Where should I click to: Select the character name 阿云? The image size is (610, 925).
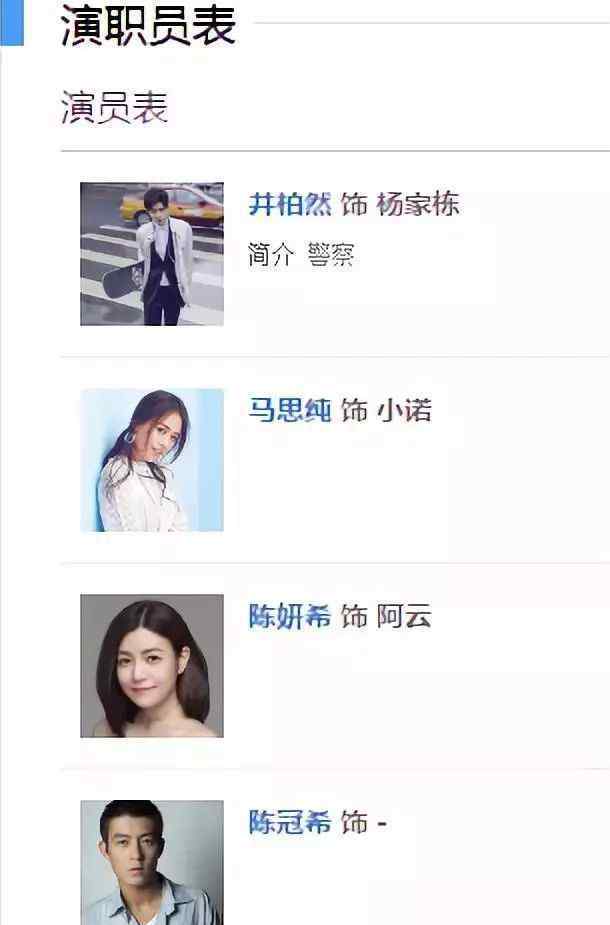[404, 616]
